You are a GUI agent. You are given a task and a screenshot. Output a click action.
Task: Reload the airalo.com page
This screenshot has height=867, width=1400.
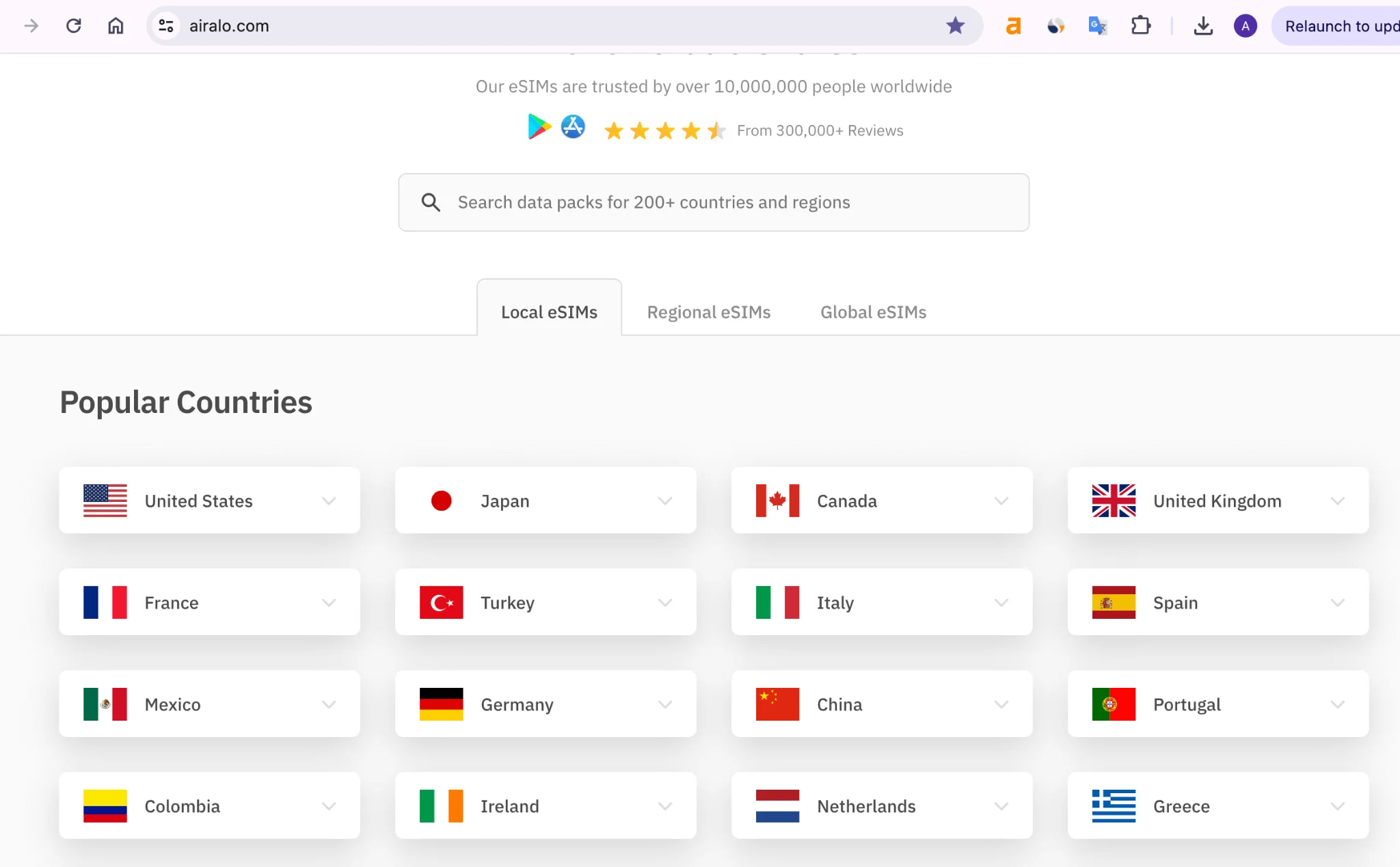74,26
